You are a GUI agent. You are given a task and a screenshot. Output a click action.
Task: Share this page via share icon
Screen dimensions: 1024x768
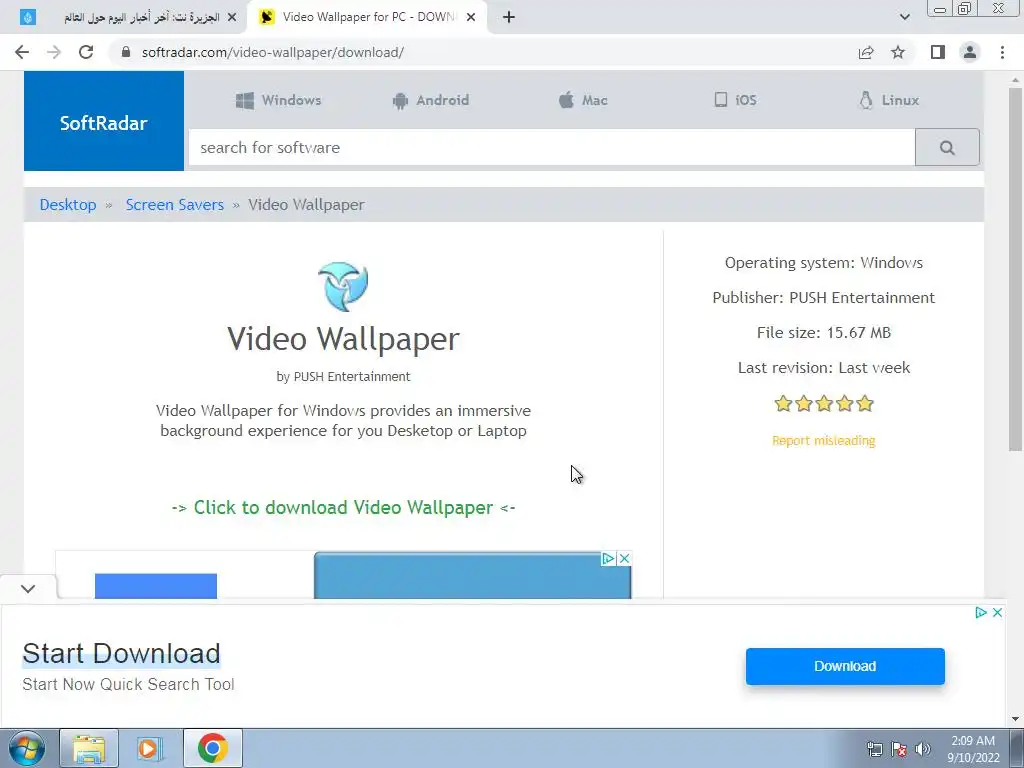click(866, 52)
